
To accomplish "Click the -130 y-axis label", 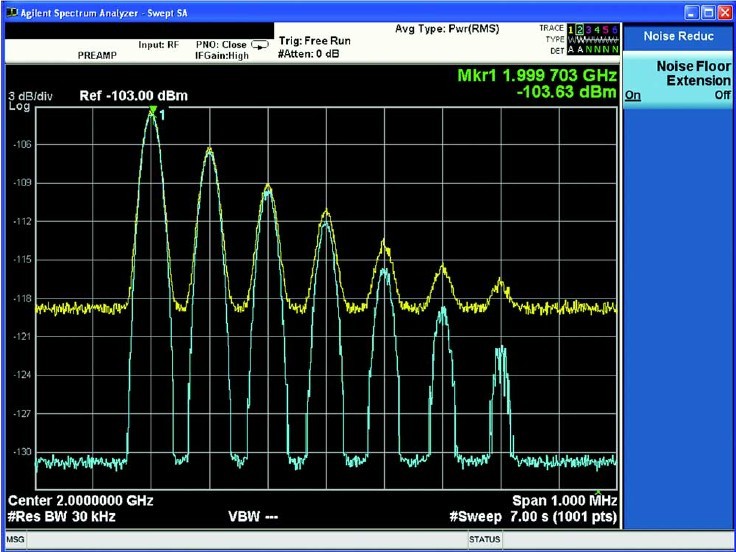I will pos(22,452).
